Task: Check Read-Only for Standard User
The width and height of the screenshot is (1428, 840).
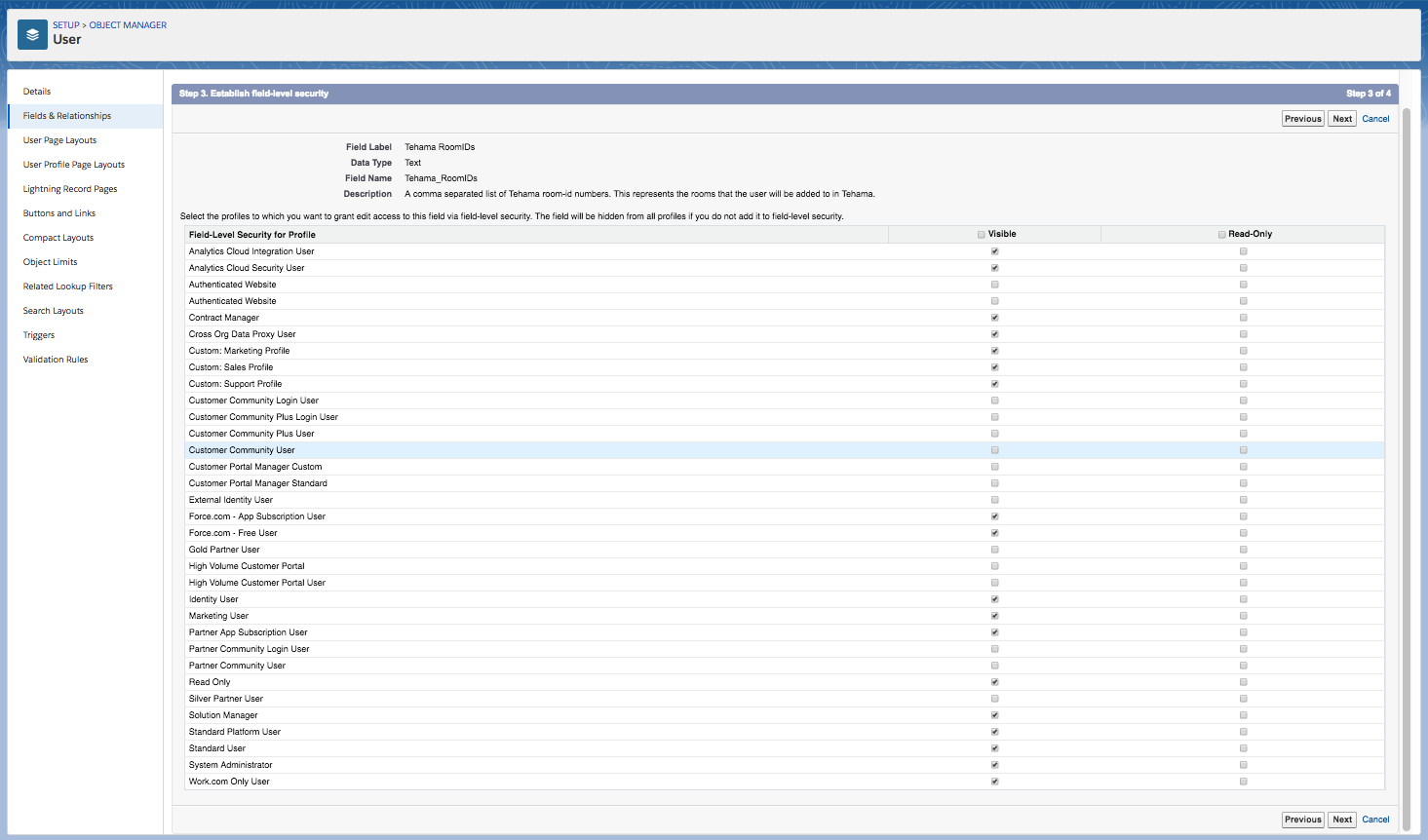Action: tap(1244, 748)
